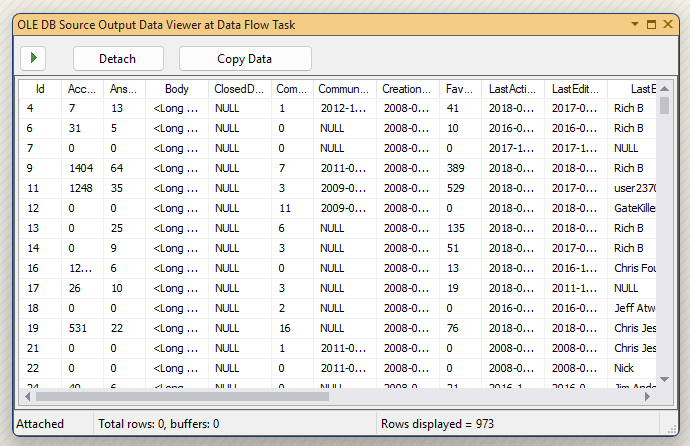Click Attached status bar text
Screen dimensions: 690x446
(x=40, y=424)
